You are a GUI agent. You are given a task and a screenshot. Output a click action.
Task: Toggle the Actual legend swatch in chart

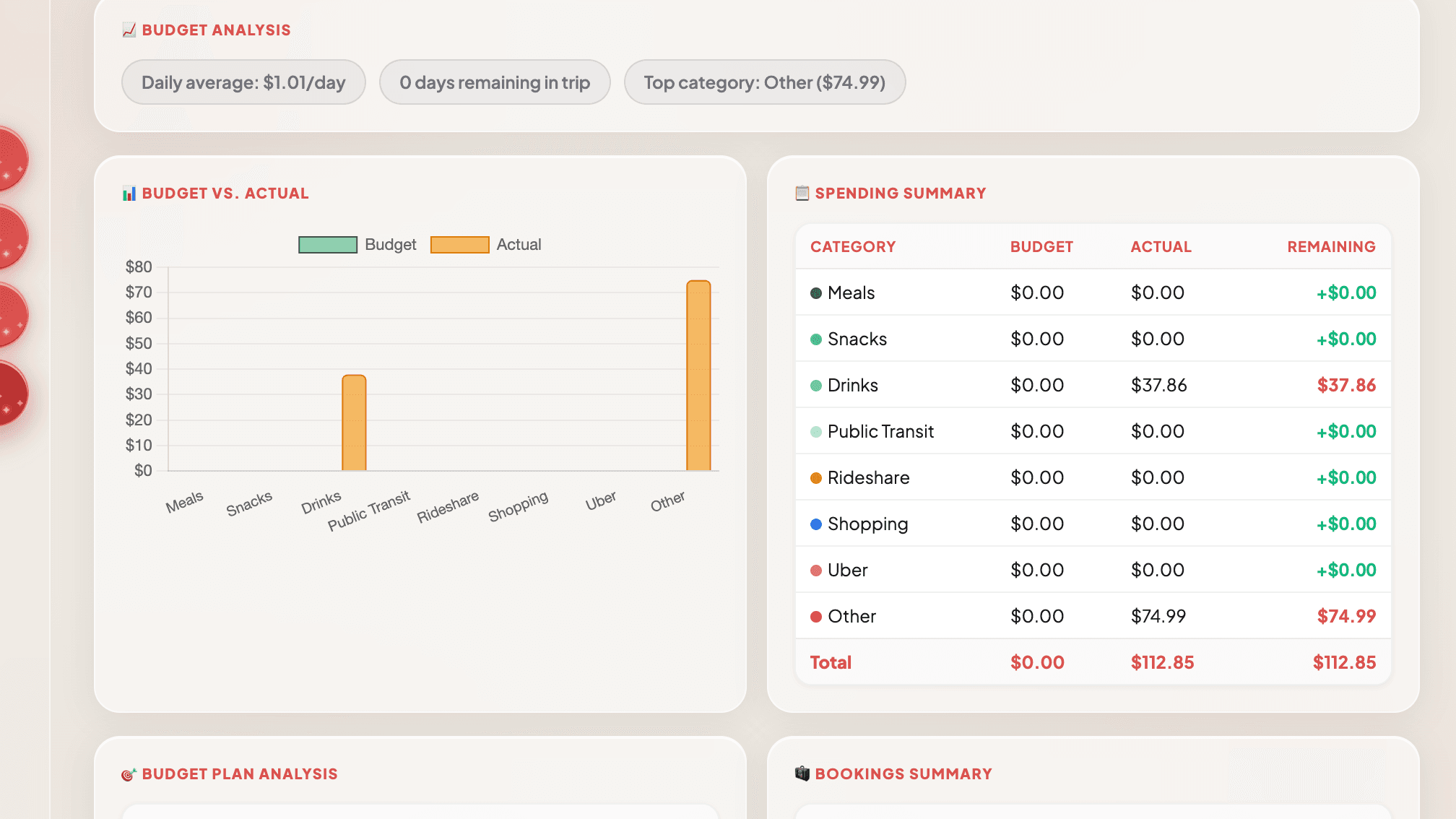click(x=459, y=245)
